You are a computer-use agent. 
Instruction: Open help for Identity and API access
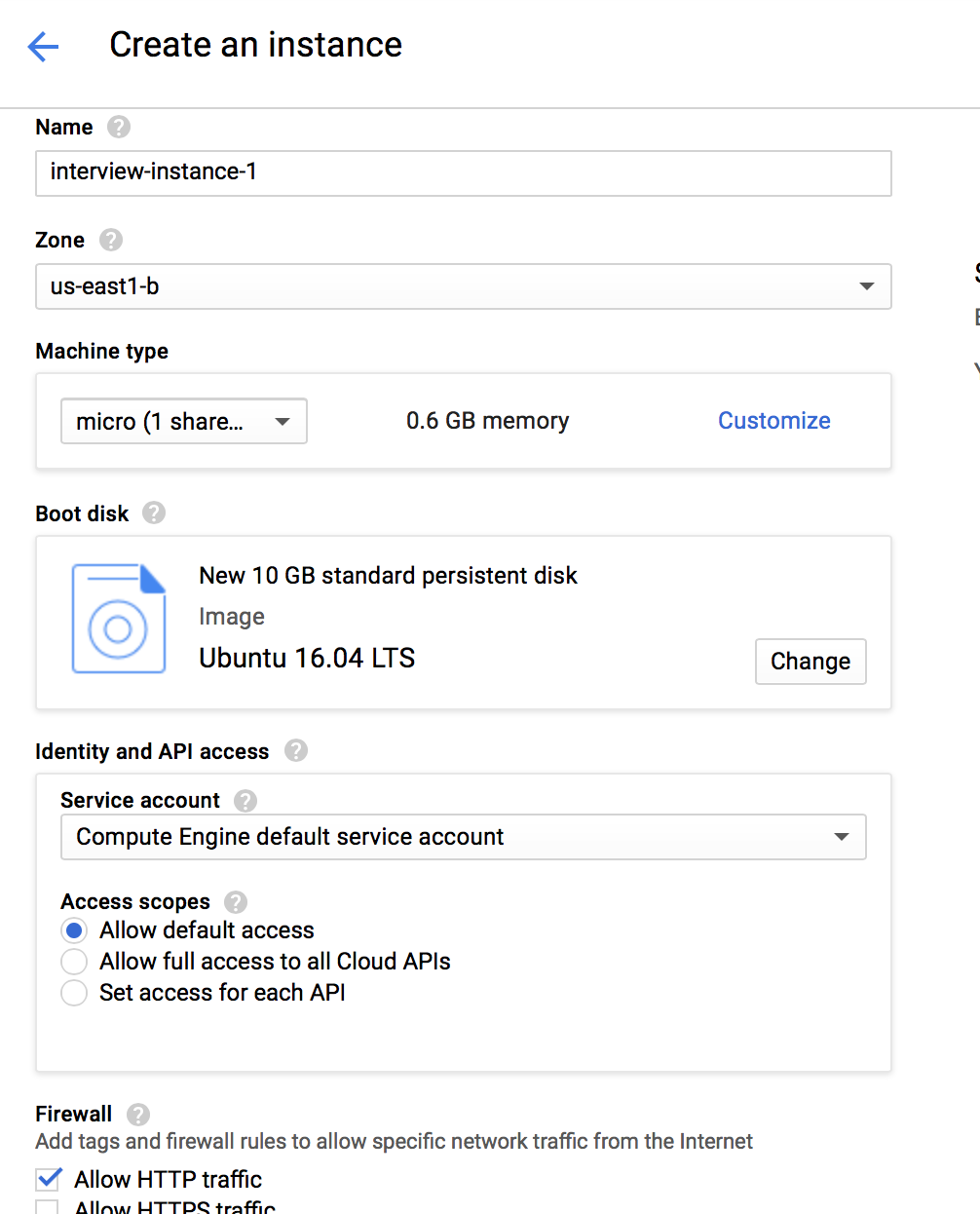tap(296, 751)
